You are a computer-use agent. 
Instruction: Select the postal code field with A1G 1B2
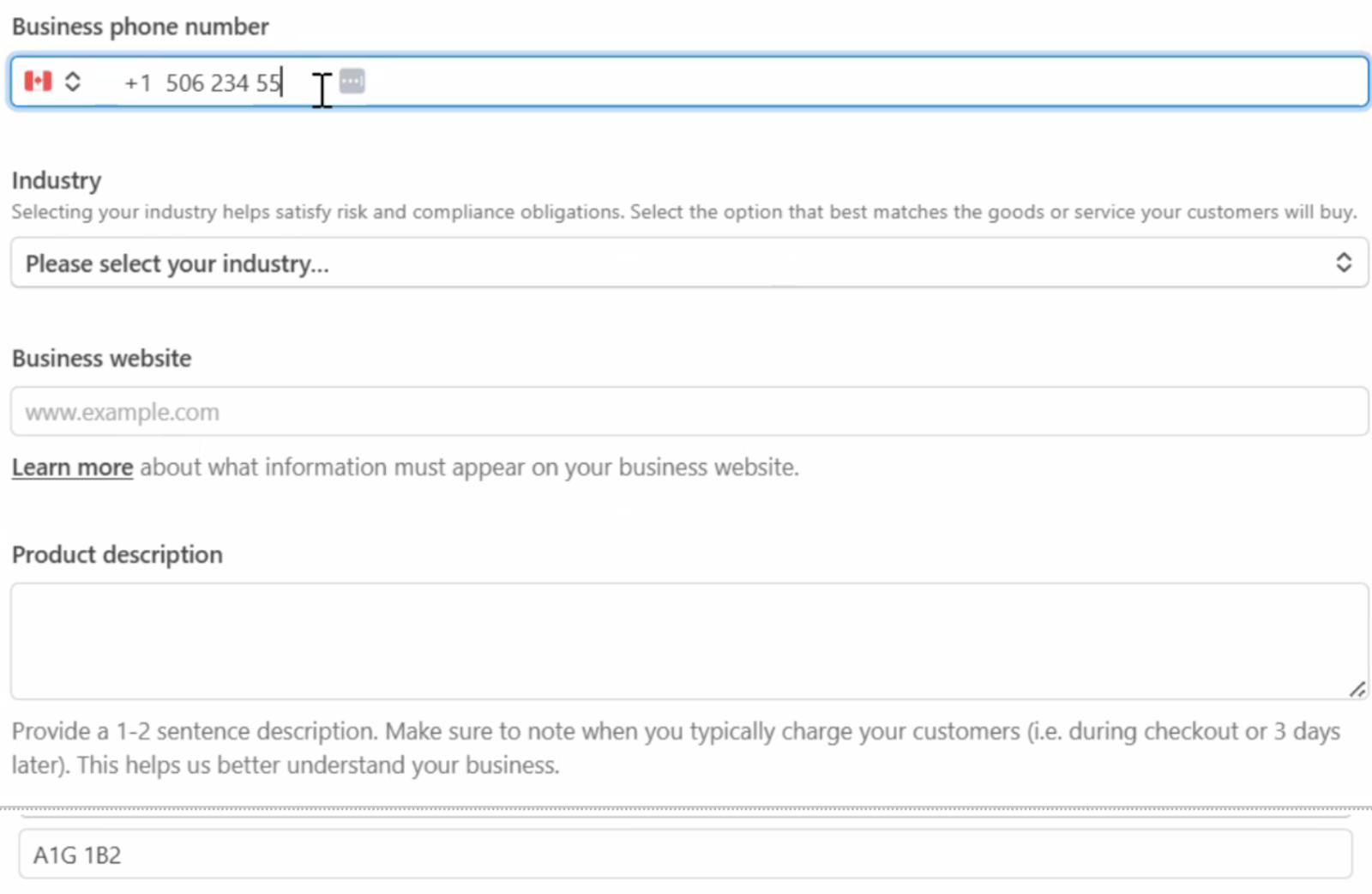point(684,855)
